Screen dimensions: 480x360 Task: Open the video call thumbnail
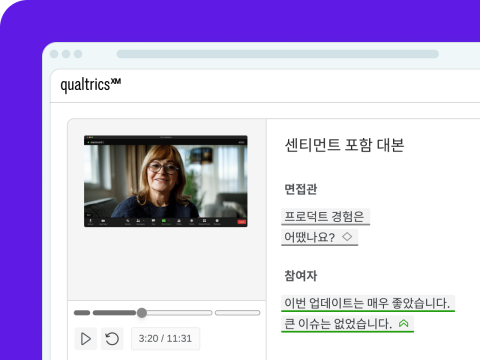click(166, 181)
